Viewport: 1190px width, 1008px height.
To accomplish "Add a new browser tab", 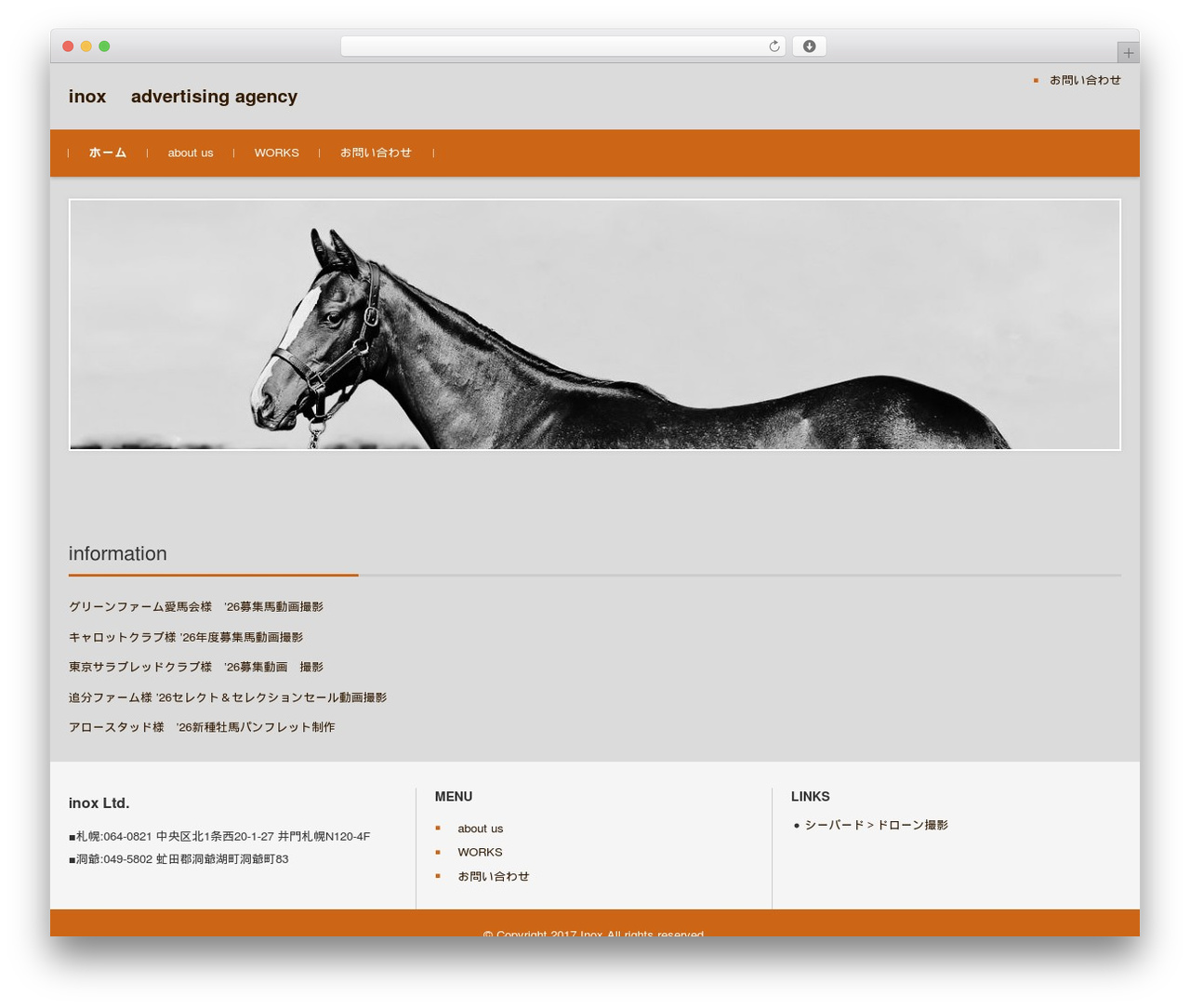I will pos(1128,53).
